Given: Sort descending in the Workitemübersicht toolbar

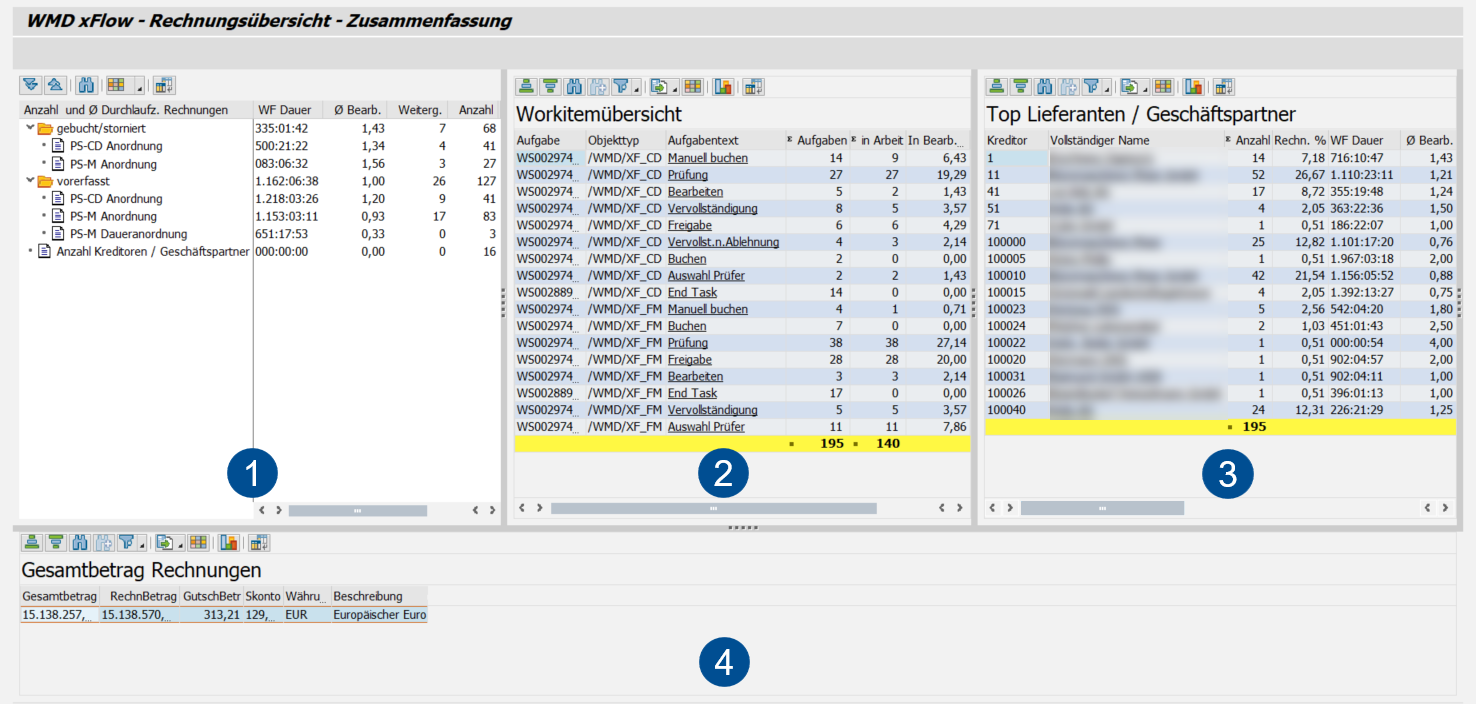Looking at the screenshot, I should click(551, 85).
